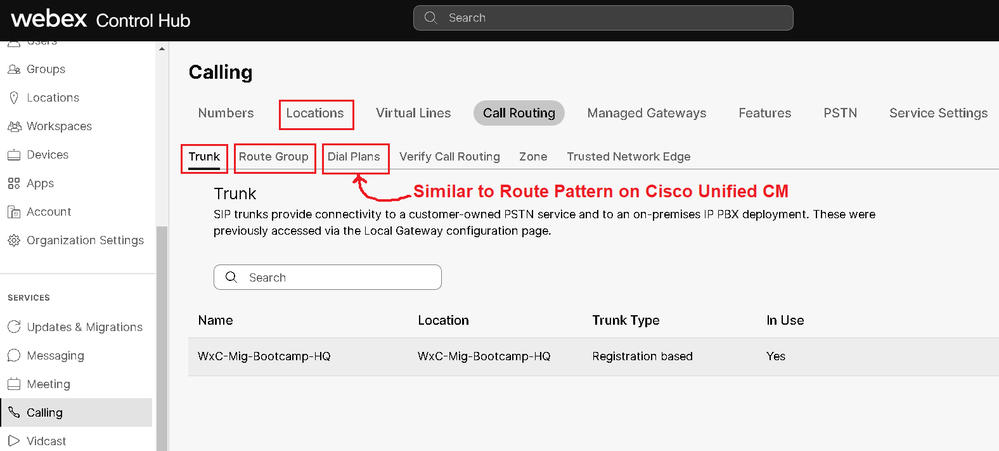Focus the top Control Hub search field
The image size is (999, 451).
pos(603,18)
